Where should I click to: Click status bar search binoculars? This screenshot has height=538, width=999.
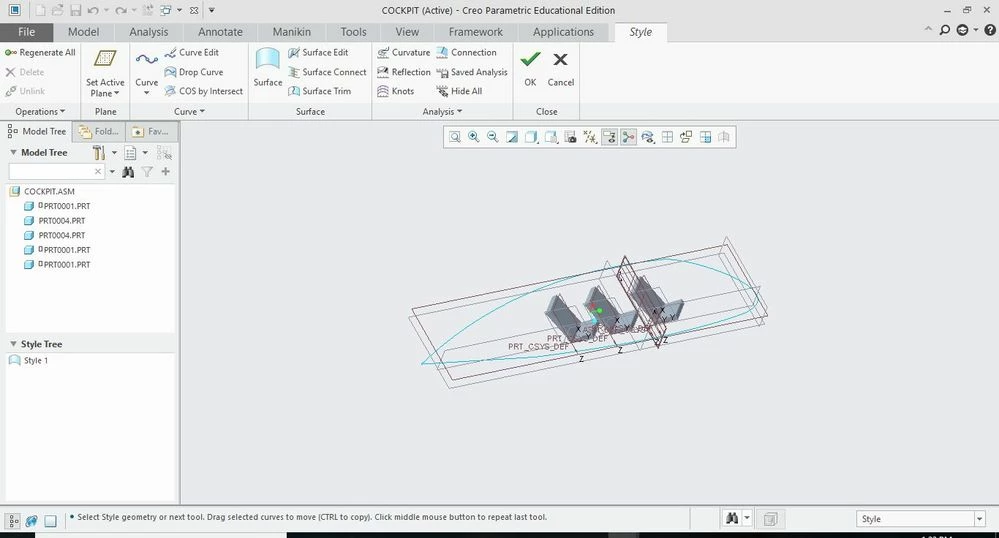732,519
